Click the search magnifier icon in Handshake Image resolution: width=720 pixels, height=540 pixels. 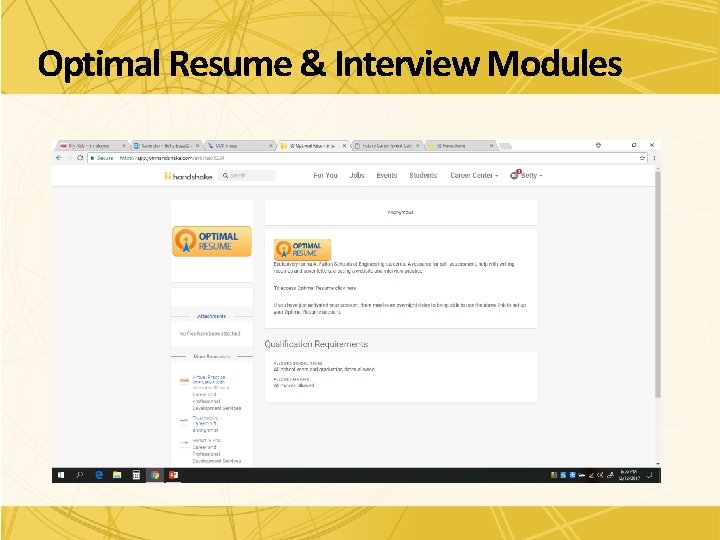click(225, 175)
